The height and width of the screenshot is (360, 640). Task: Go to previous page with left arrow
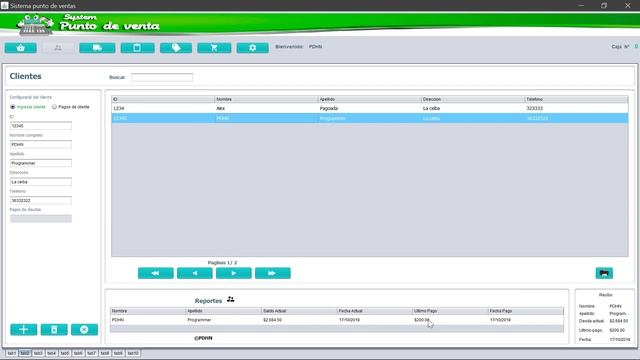point(195,273)
